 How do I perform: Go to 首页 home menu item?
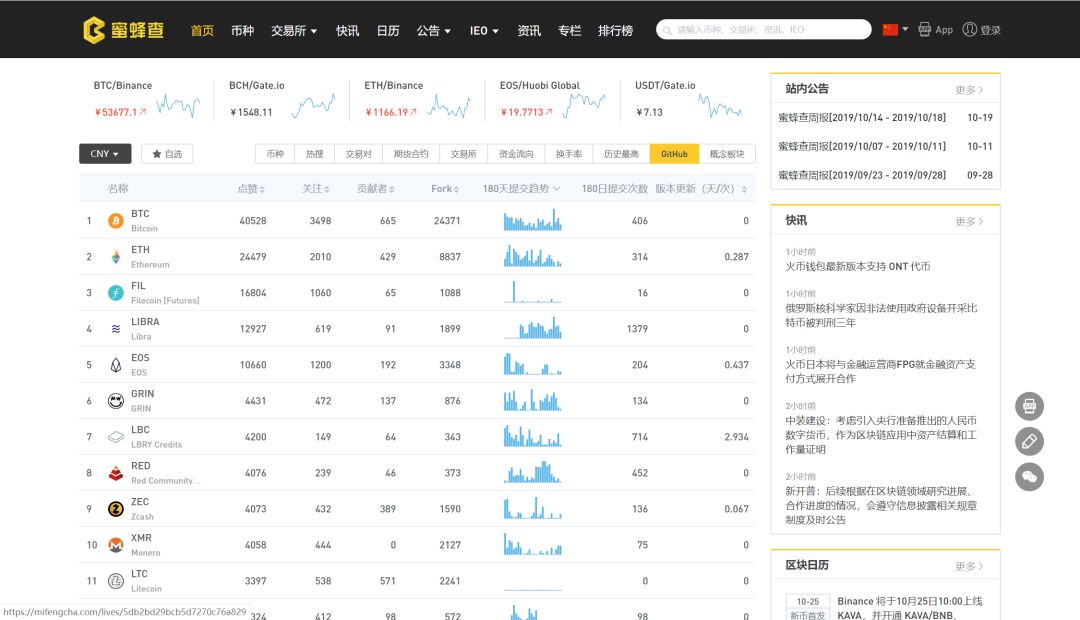click(202, 30)
